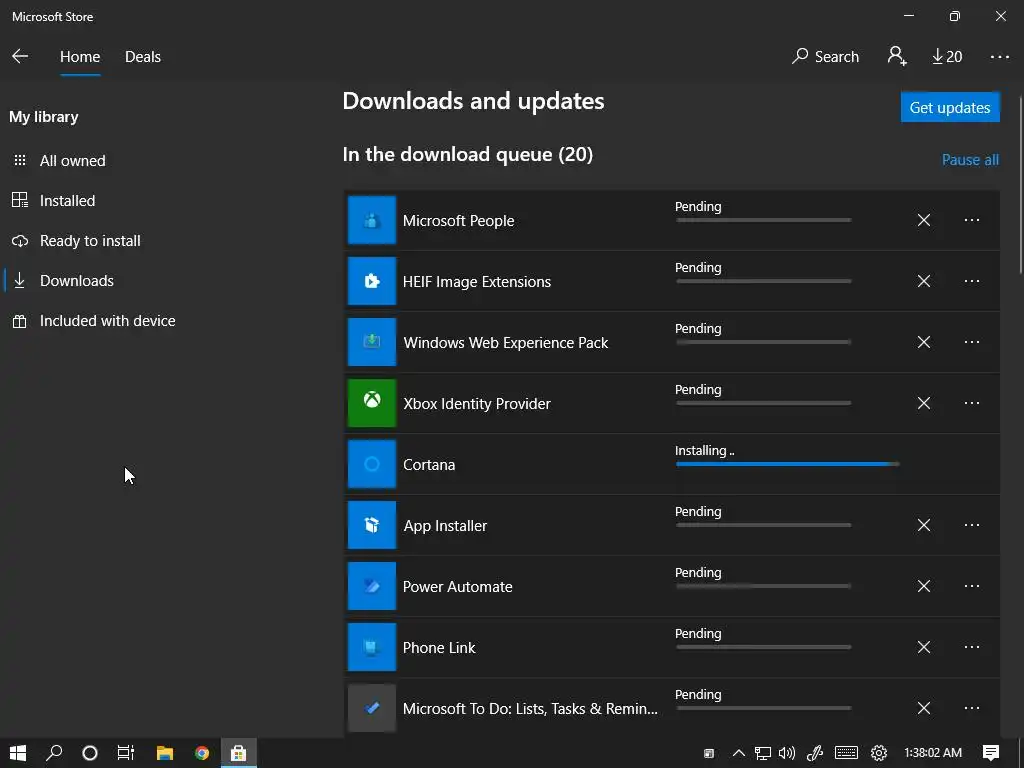1024x768 pixels.
Task: Click the Phone Link pending progress bar
Action: [763, 647]
